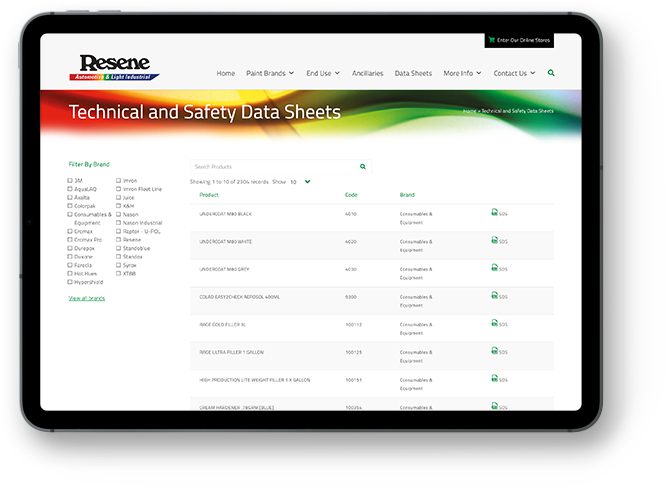Open SDS file for Undercoat M80 Black
The height and width of the screenshot is (488, 666).
(499, 212)
